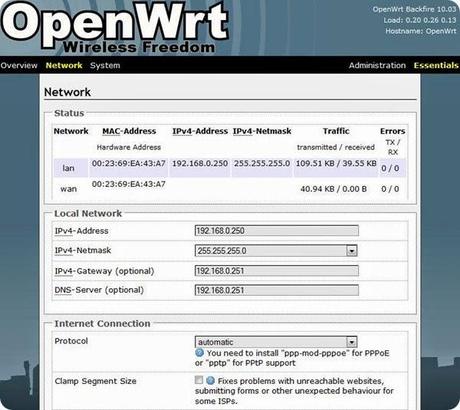
Task: Click the Hostname: OpenWrt header text
Action: point(421,31)
